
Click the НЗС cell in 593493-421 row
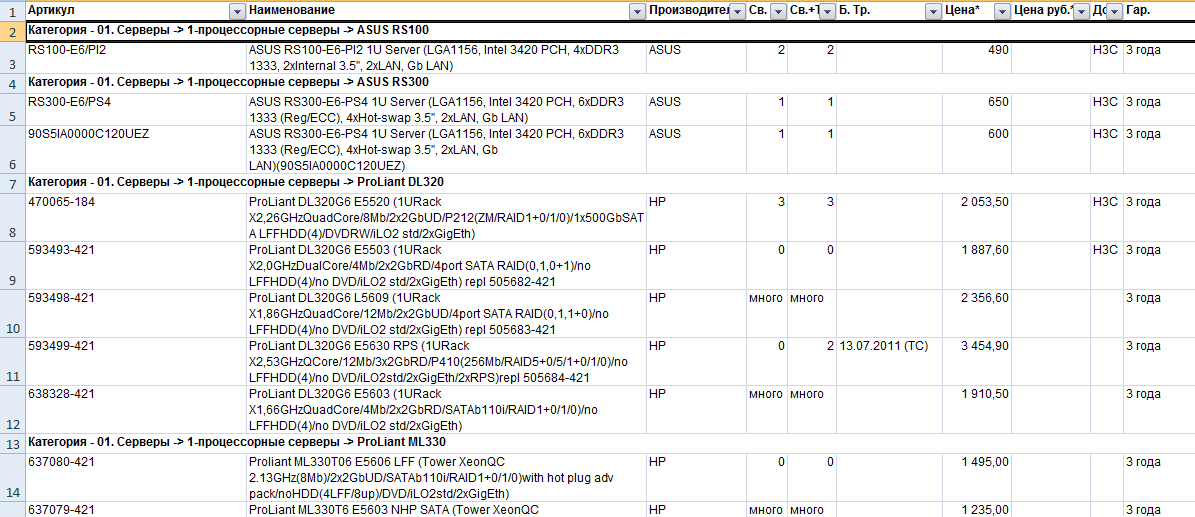[x=1106, y=266]
